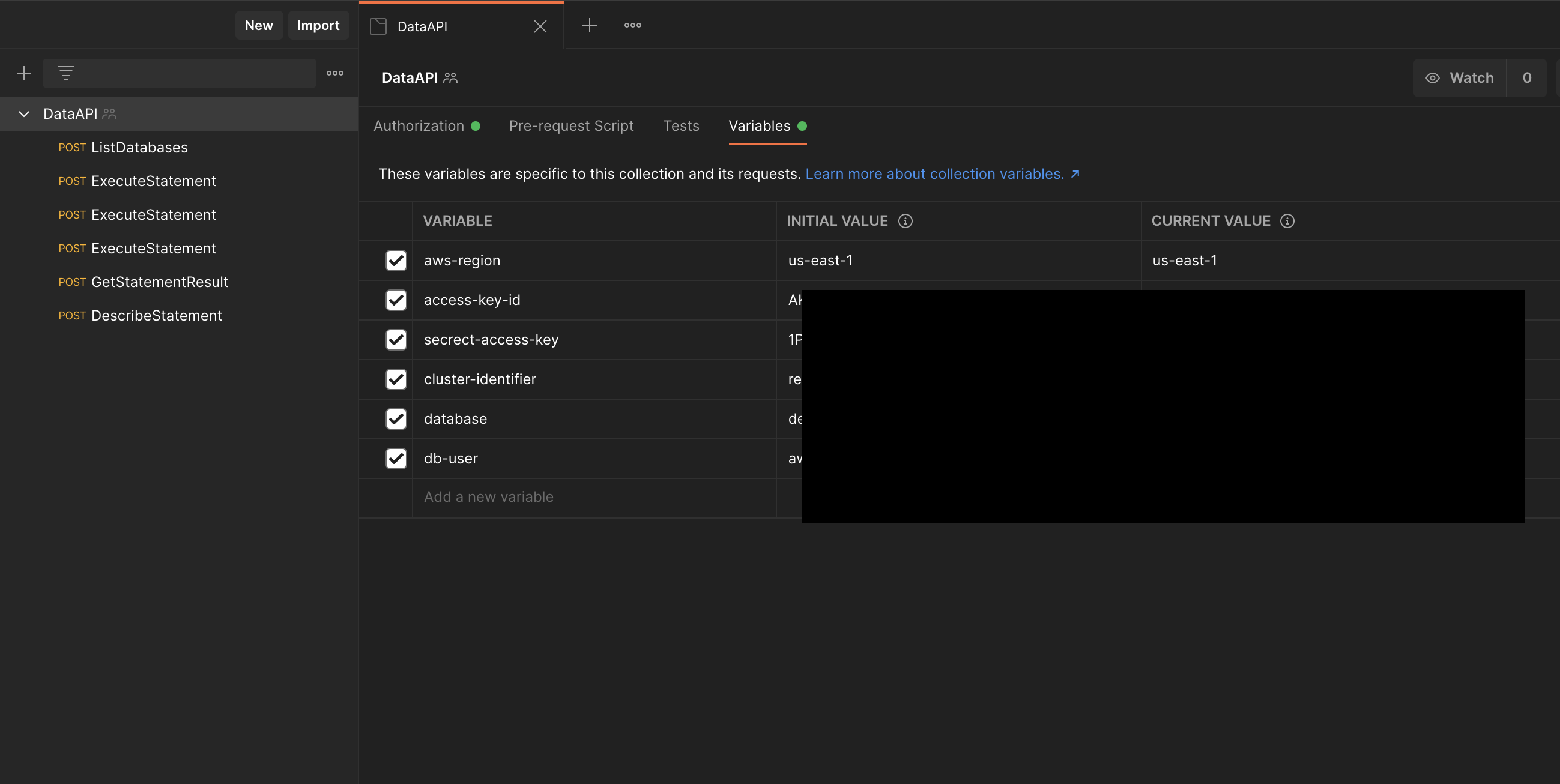Click the Import button
The image size is (1560, 784).
pos(318,25)
